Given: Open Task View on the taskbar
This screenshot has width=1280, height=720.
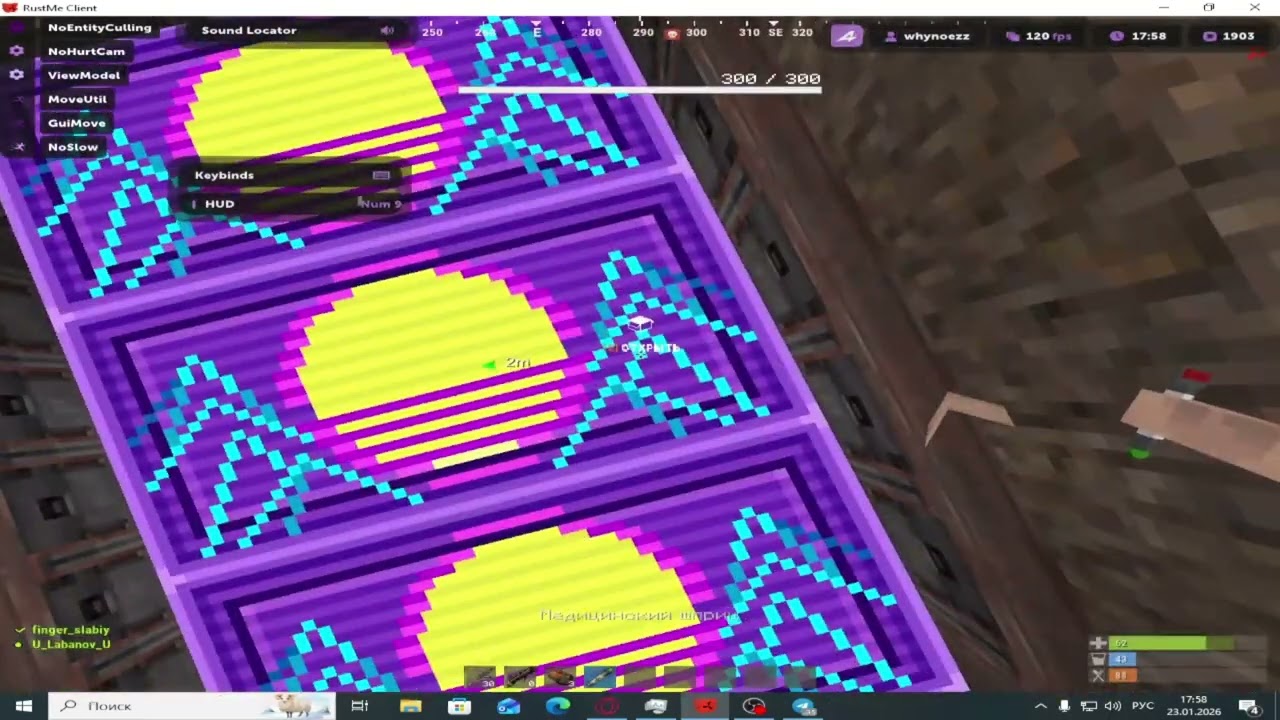Looking at the screenshot, I should click(x=359, y=706).
